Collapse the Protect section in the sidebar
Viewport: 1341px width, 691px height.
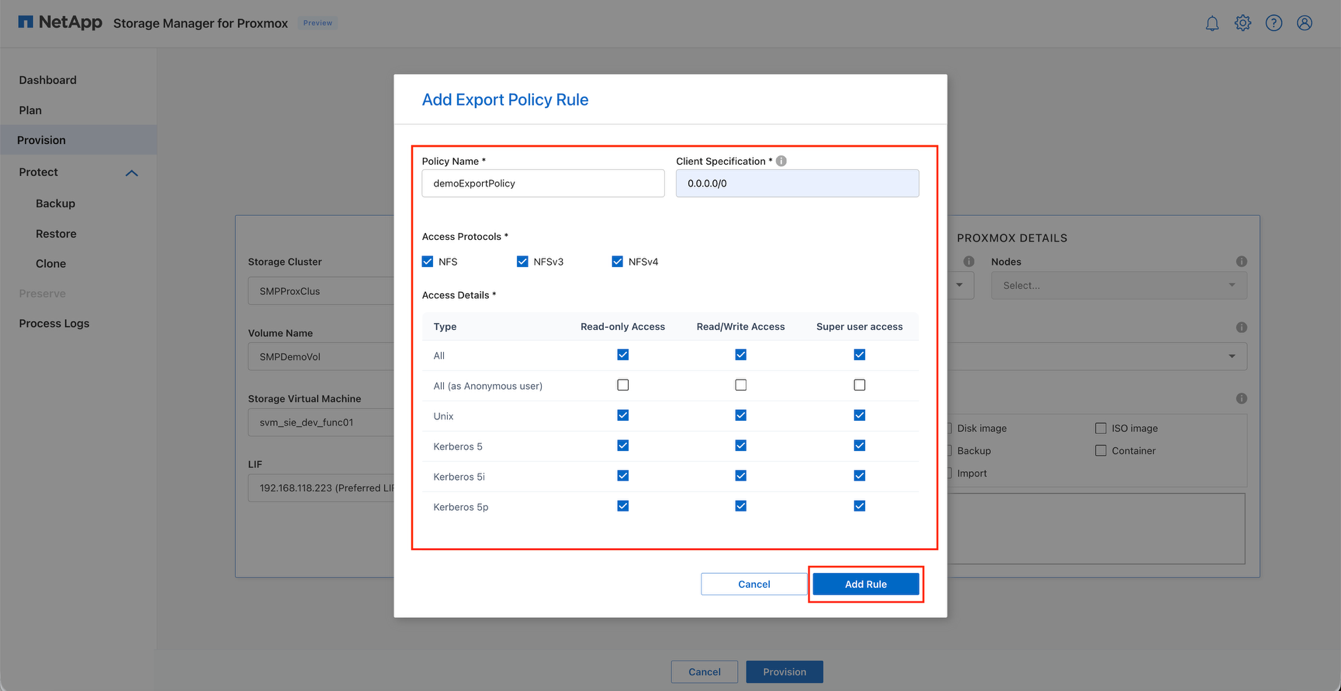tap(131, 172)
